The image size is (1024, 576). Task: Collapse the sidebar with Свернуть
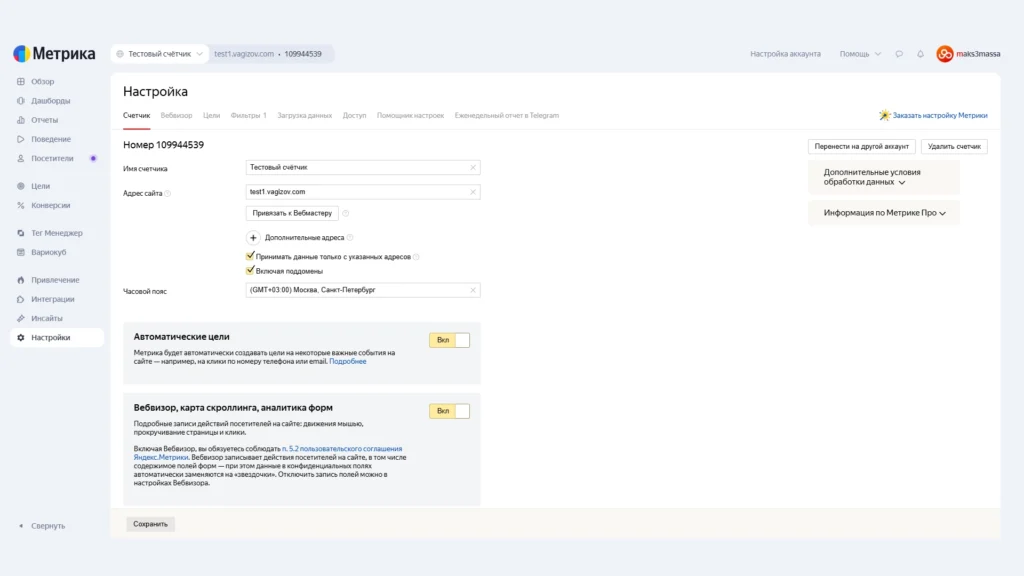coord(42,526)
